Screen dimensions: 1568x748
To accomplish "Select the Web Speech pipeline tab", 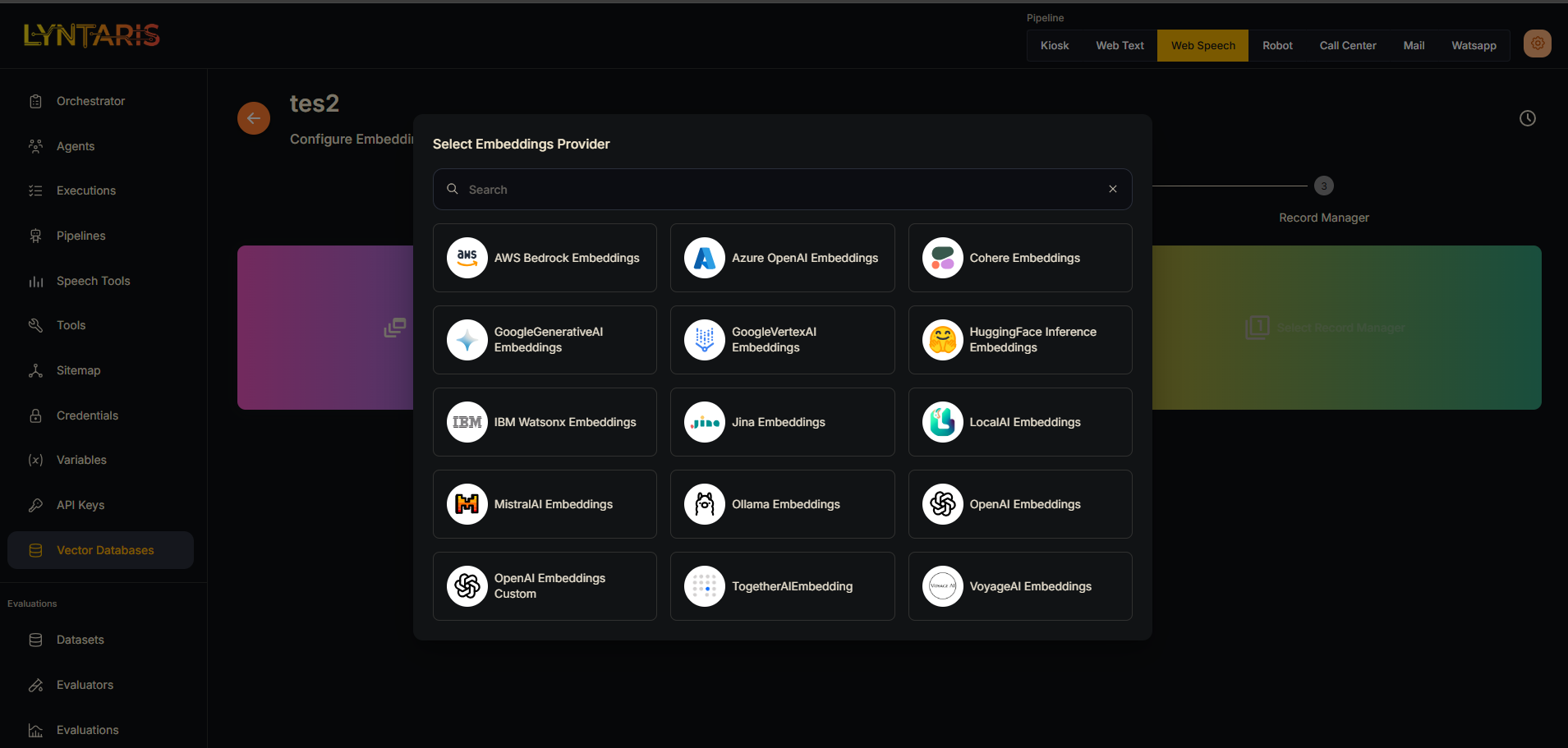I will pos(1202,46).
